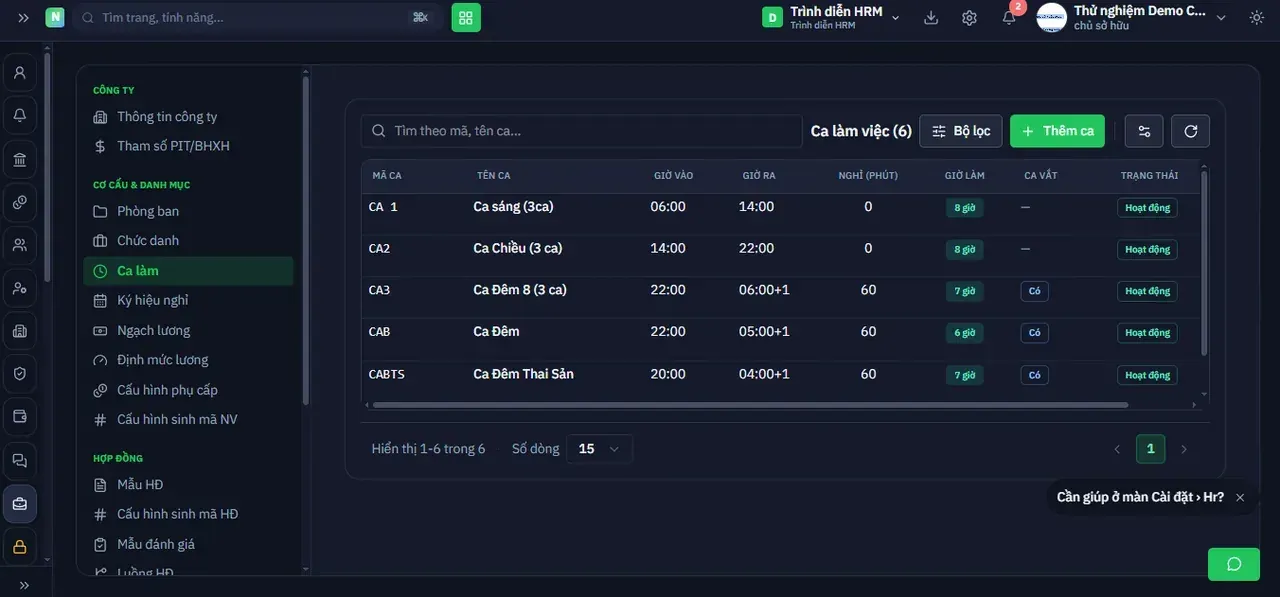Focus the shift search field
The height and width of the screenshot is (597, 1280).
[x=582, y=131]
